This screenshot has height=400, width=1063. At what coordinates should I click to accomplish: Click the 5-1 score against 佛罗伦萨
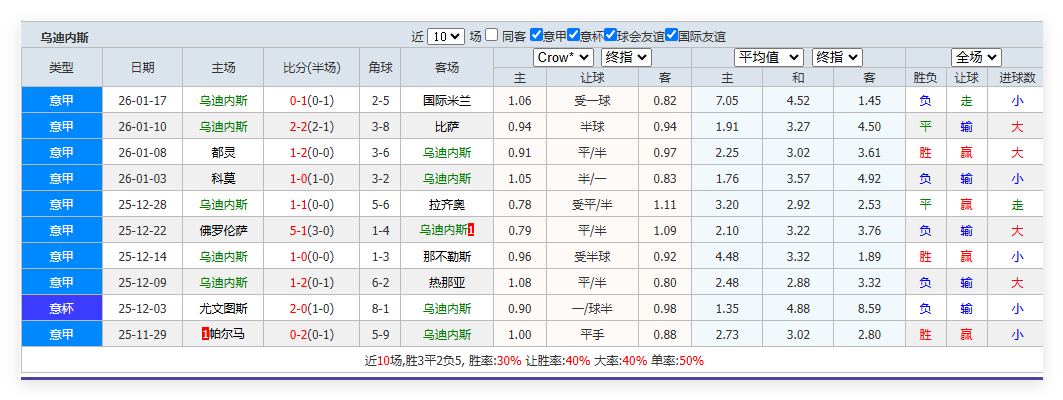point(298,230)
